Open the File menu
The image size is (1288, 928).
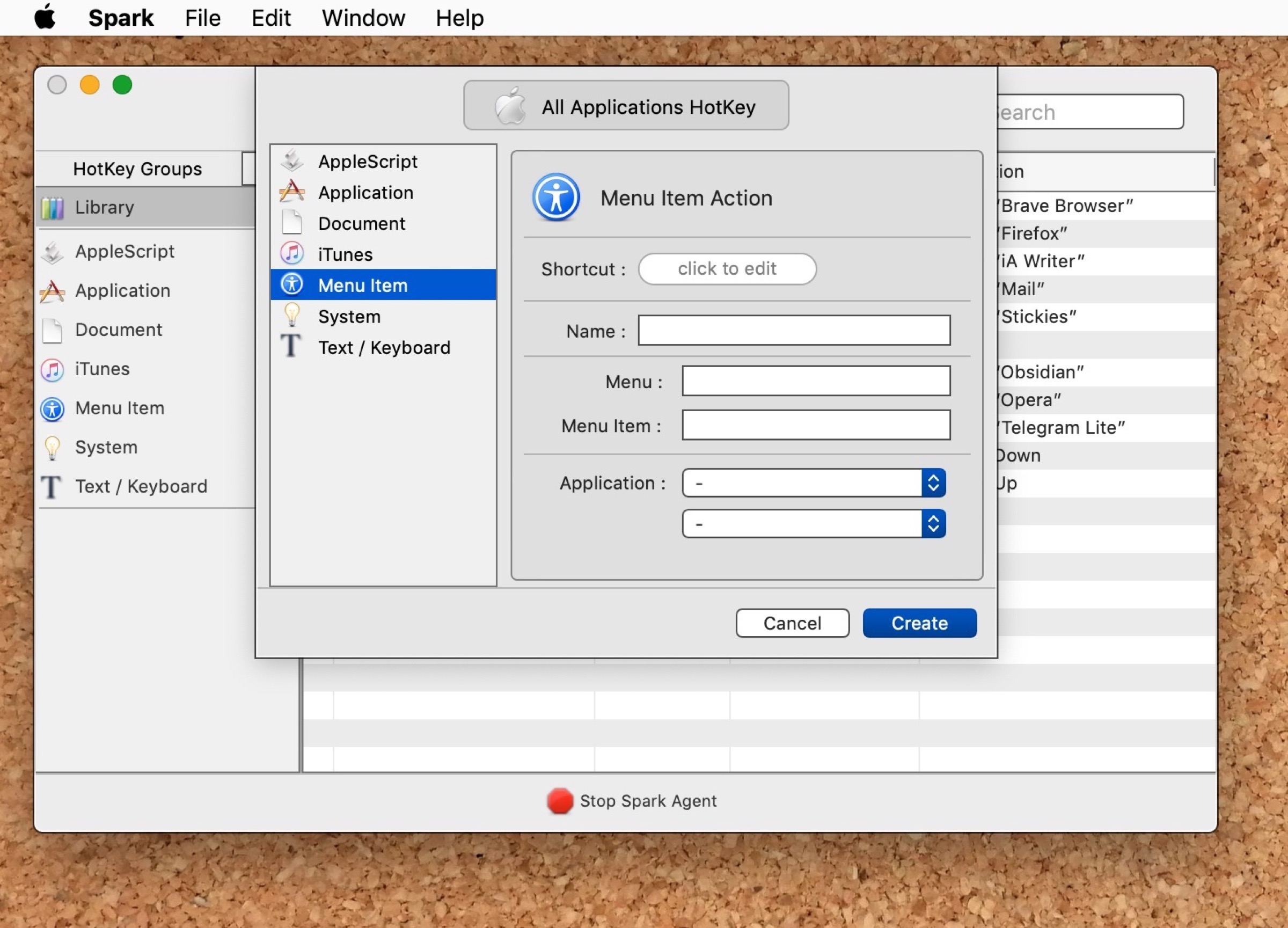(x=202, y=18)
